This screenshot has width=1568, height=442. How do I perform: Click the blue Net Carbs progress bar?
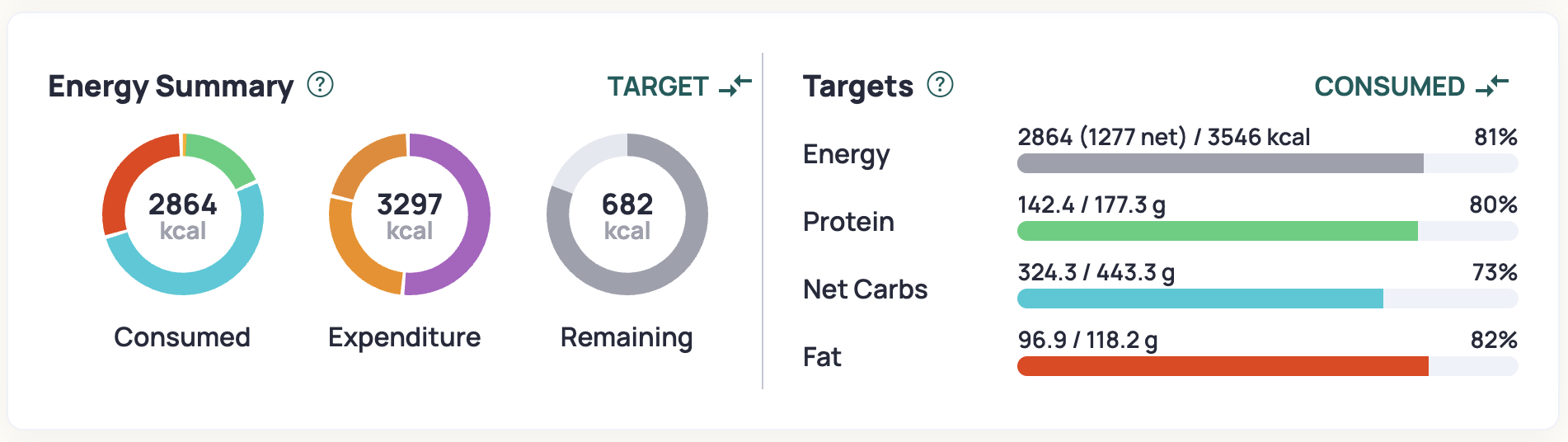click(x=1267, y=299)
